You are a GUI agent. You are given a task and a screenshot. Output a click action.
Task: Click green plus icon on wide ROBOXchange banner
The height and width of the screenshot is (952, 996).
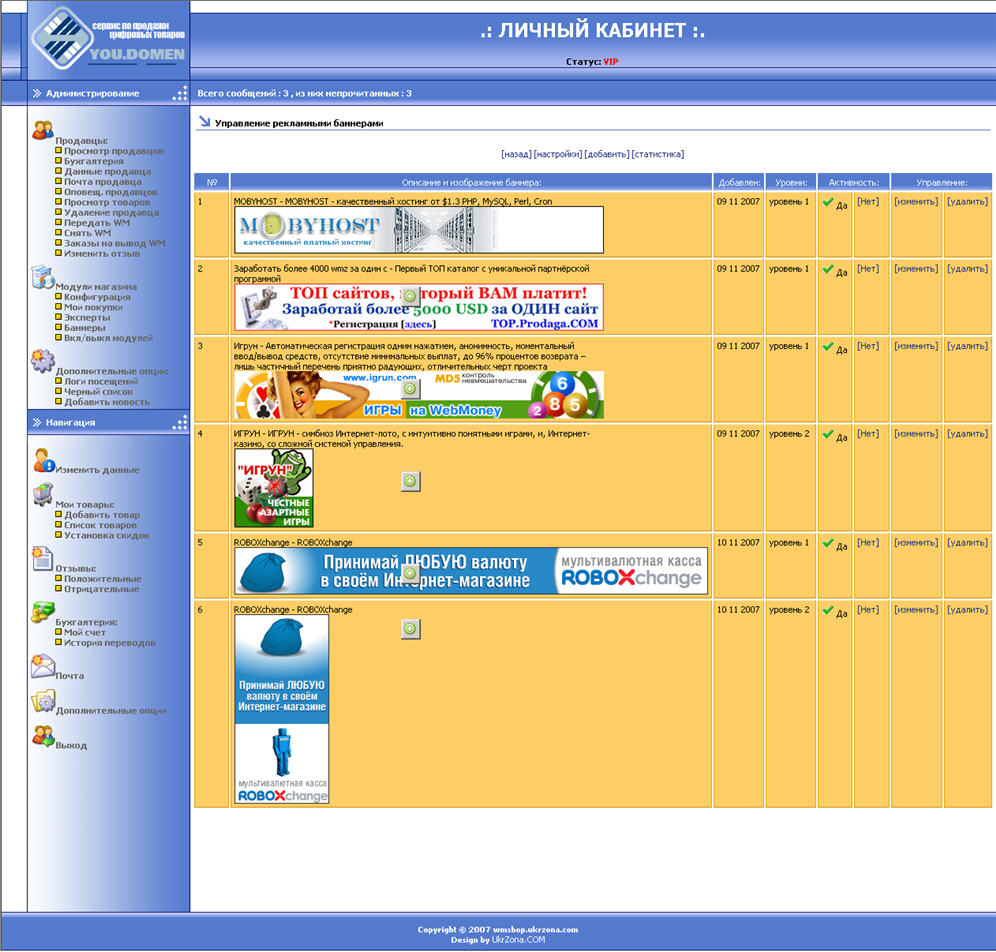coord(410,573)
